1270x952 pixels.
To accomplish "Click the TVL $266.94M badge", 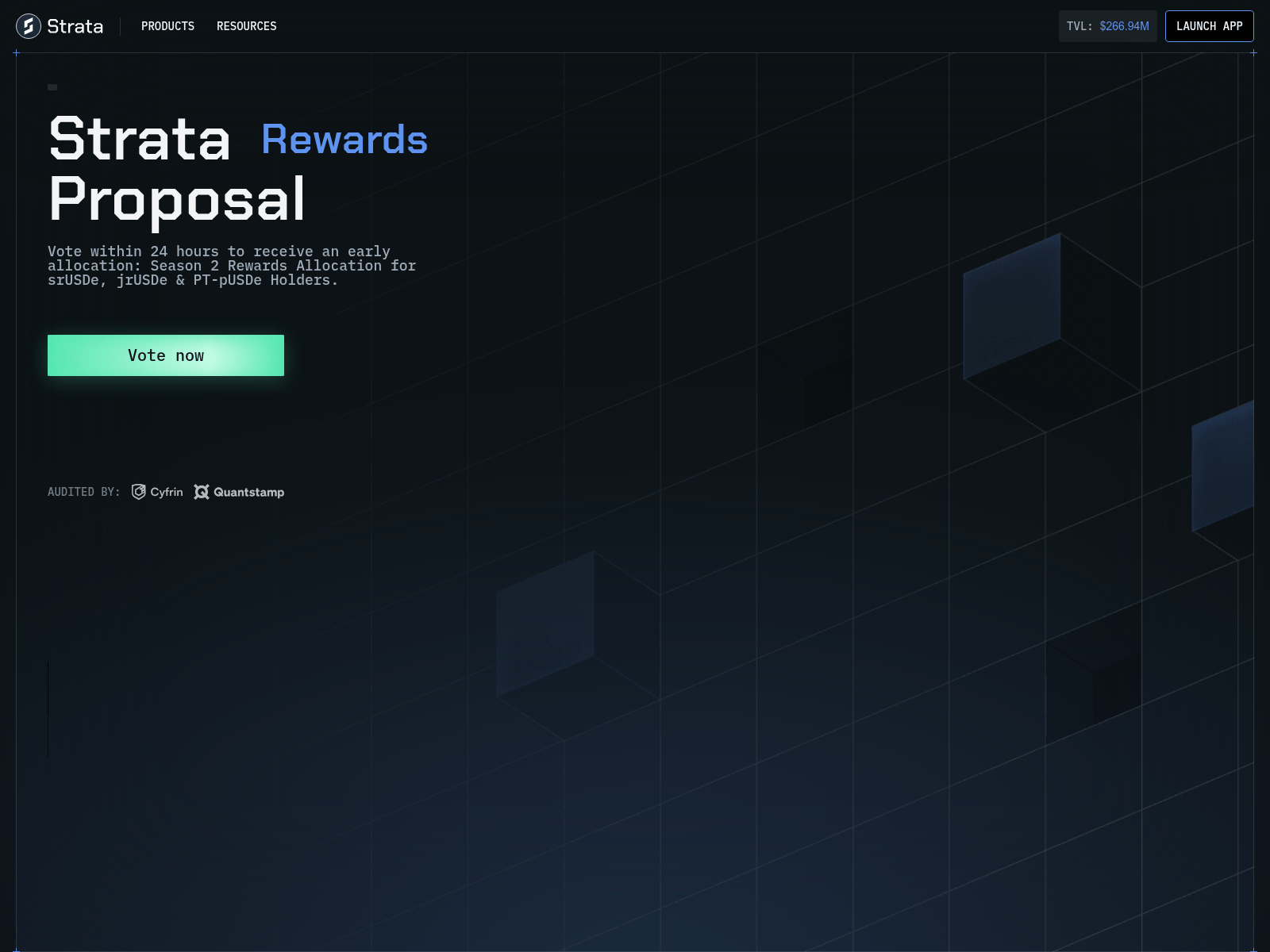I will [x=1107, y=26].
